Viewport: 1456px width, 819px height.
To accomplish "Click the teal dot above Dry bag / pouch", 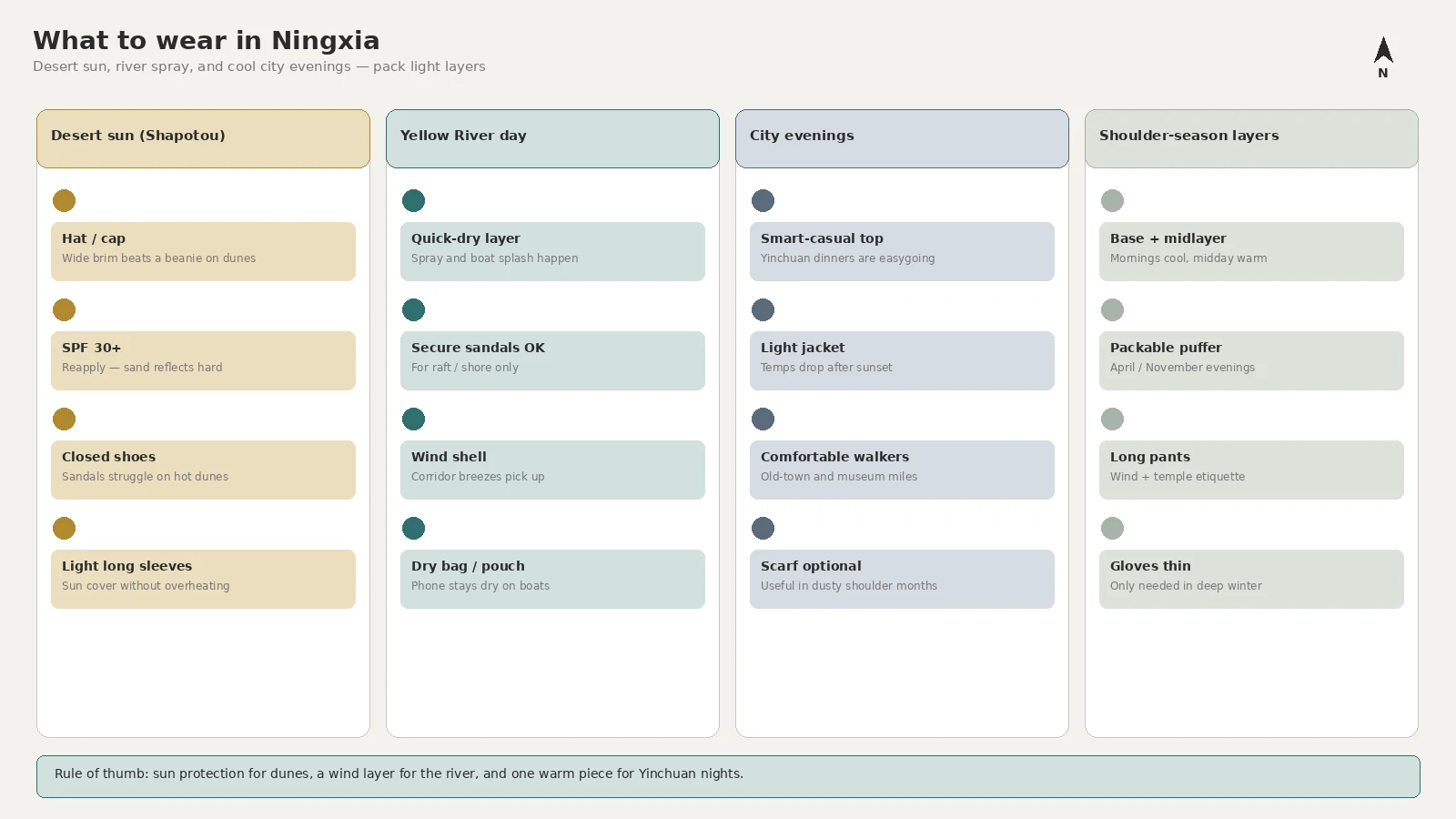I will pyautogui.click(x=413, y=528).
